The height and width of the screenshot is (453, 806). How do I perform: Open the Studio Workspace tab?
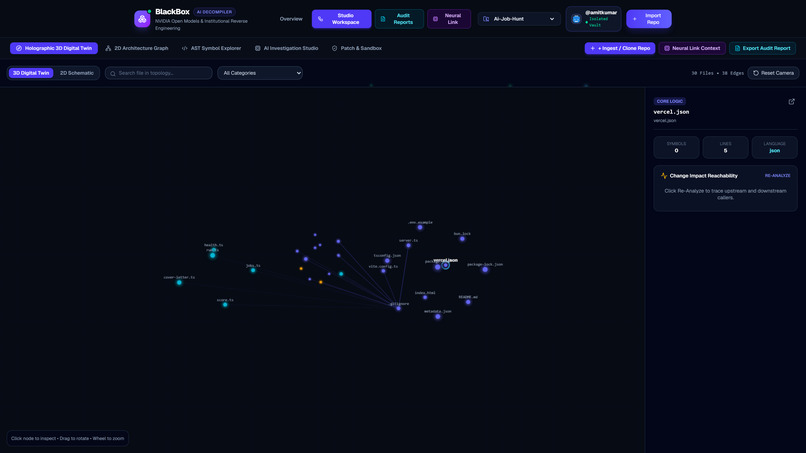[x=341, y=19]
